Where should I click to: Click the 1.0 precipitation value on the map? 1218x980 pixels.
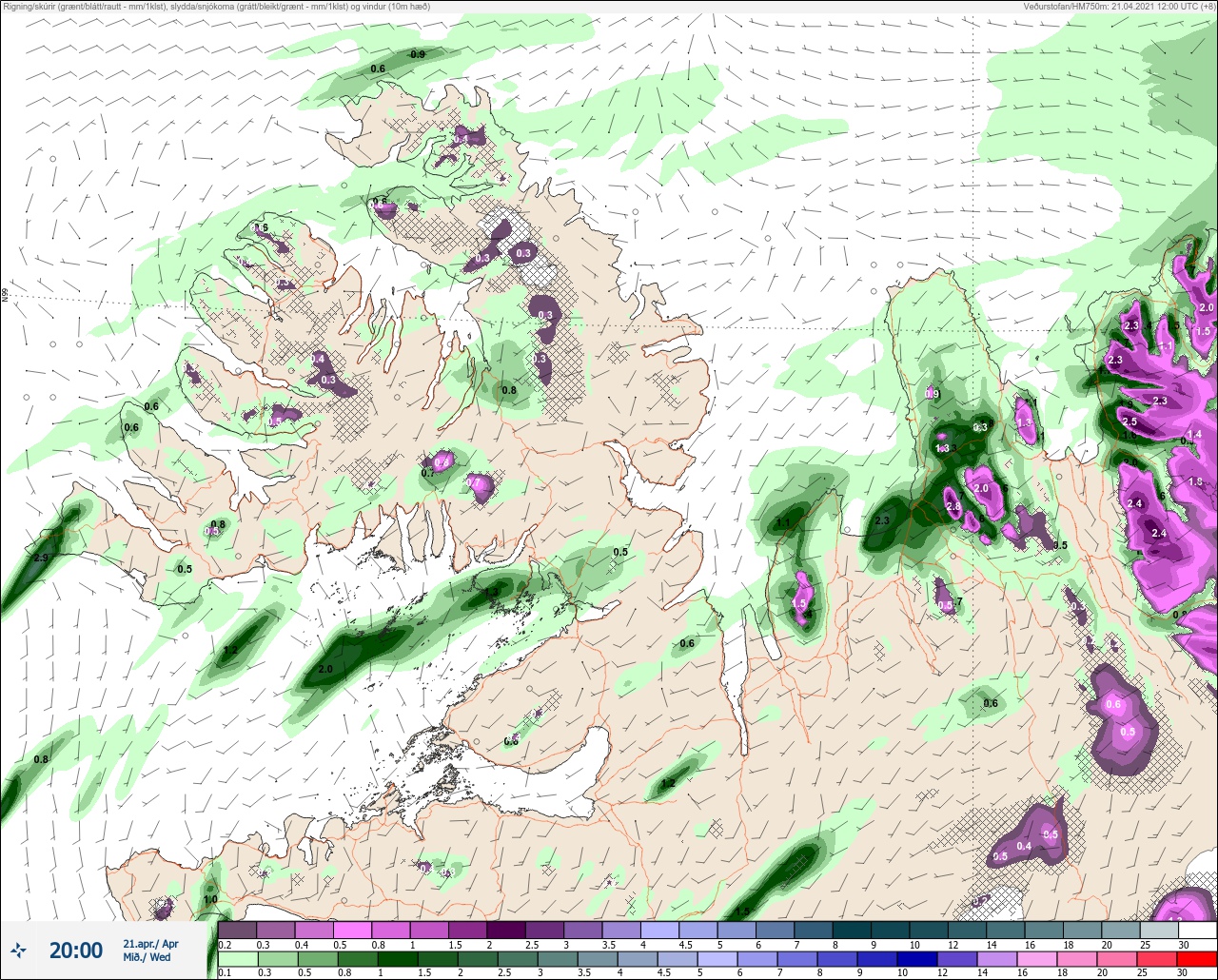pyautogui.click(x=210, y=900)
